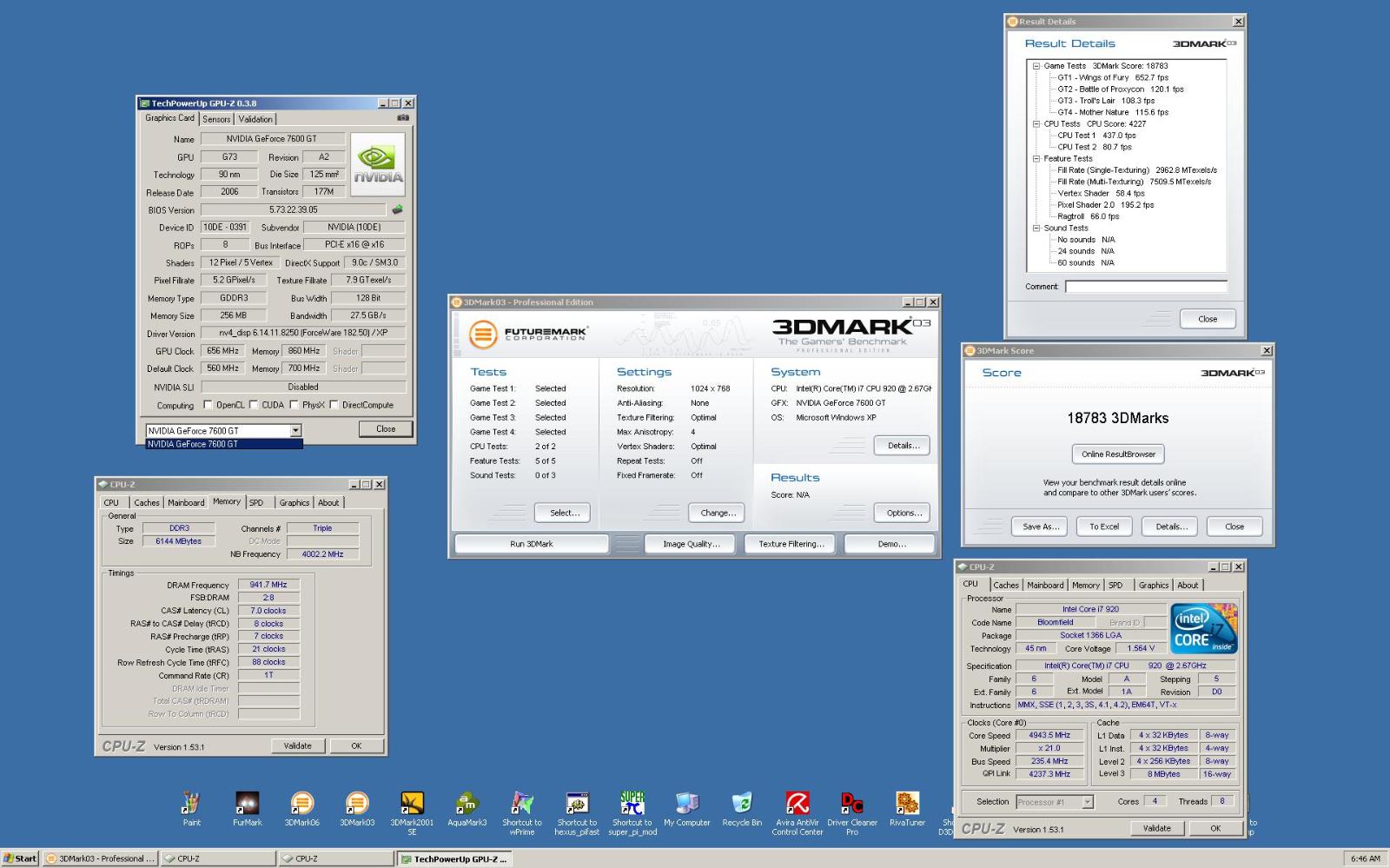Click the To Excel button

point(1104,527)
